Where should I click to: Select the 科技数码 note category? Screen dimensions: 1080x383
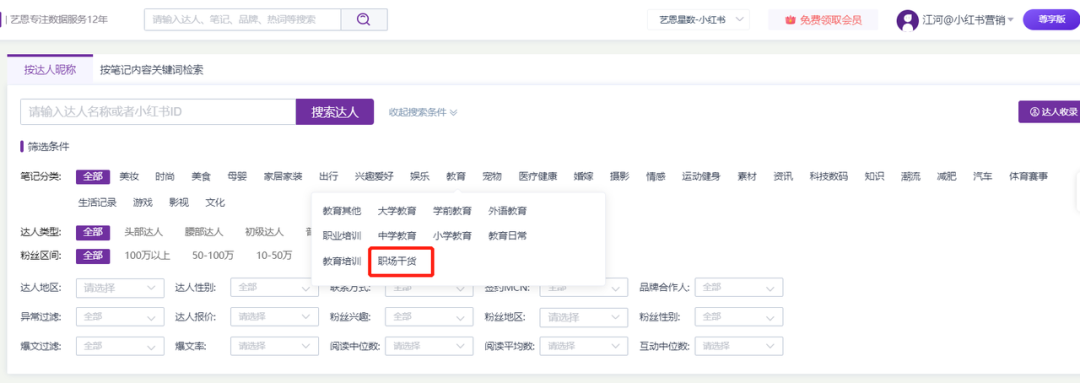pyautogui.click(x=829, y=176)
